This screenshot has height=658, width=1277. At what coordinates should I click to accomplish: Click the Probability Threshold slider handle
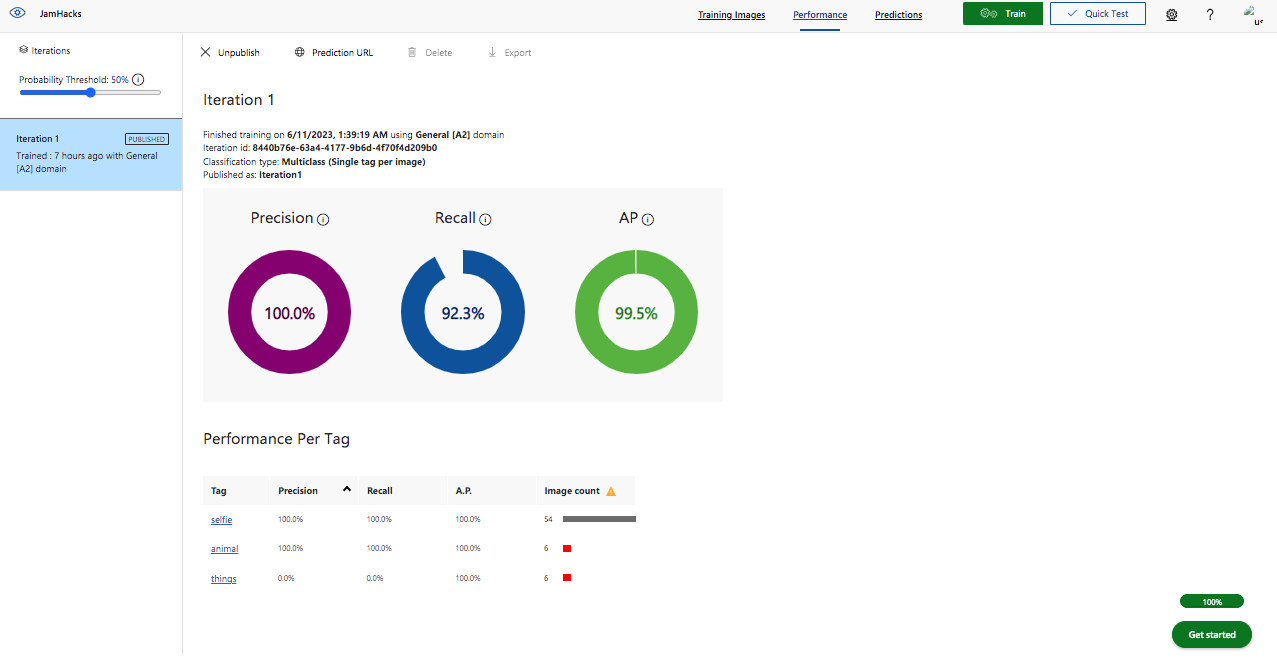click(x=90, y=92)
